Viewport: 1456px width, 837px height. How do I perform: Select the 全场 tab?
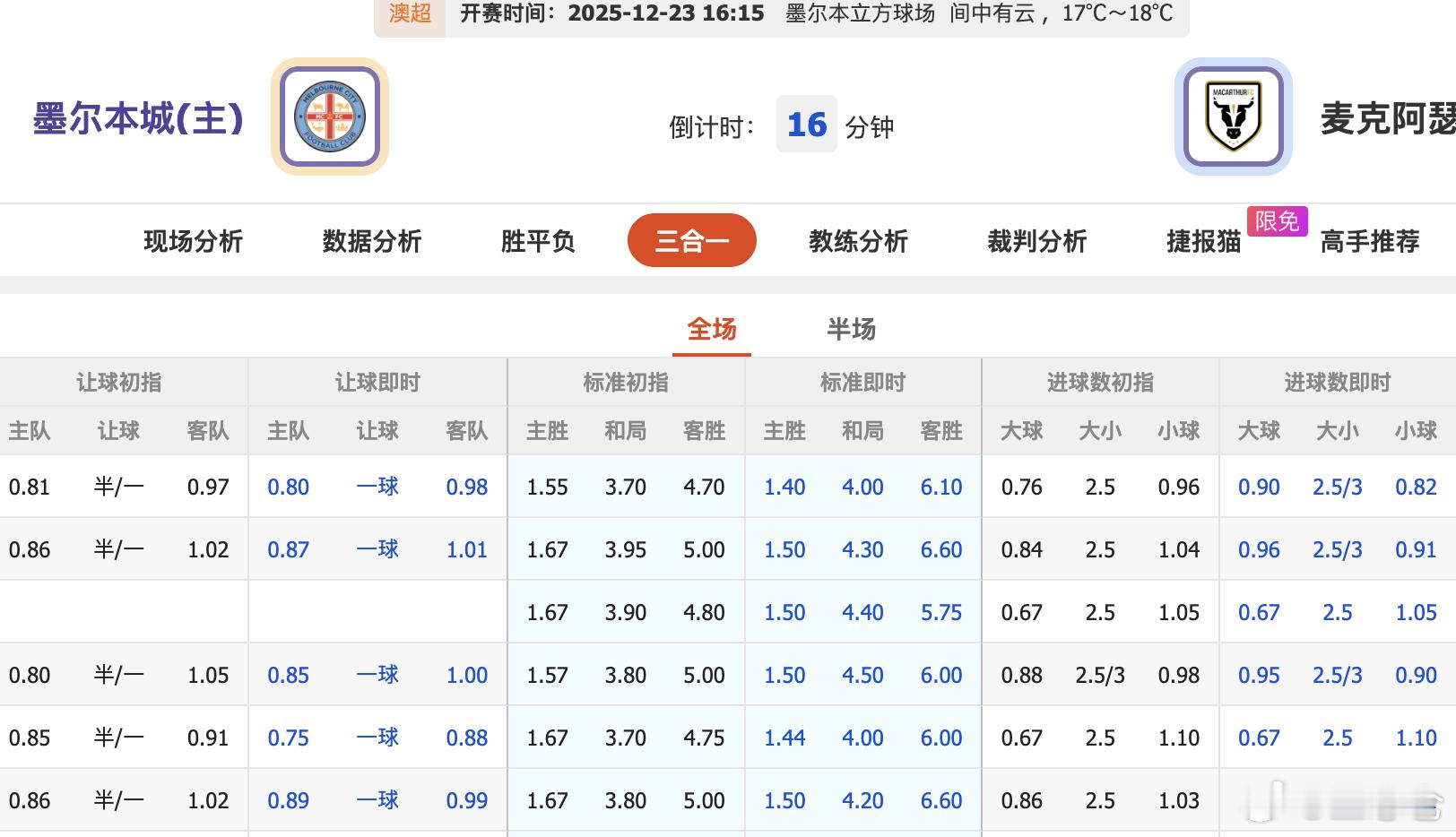coord(710,330)
